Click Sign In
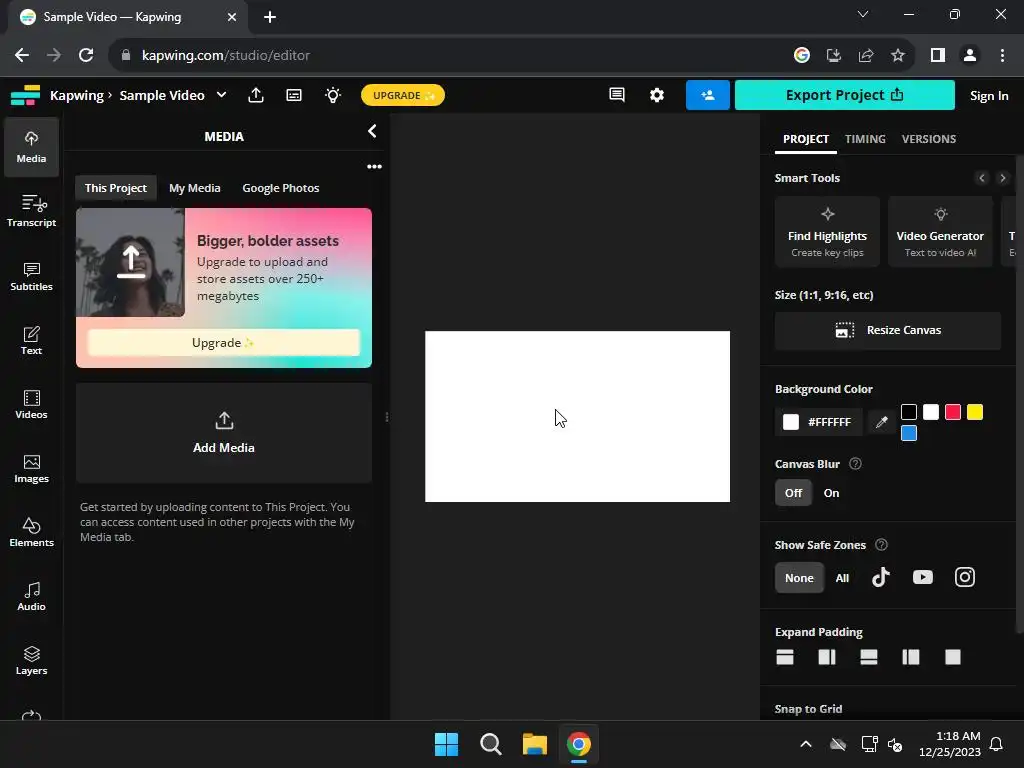The image size is (1024, 768). tap(989, 96)
